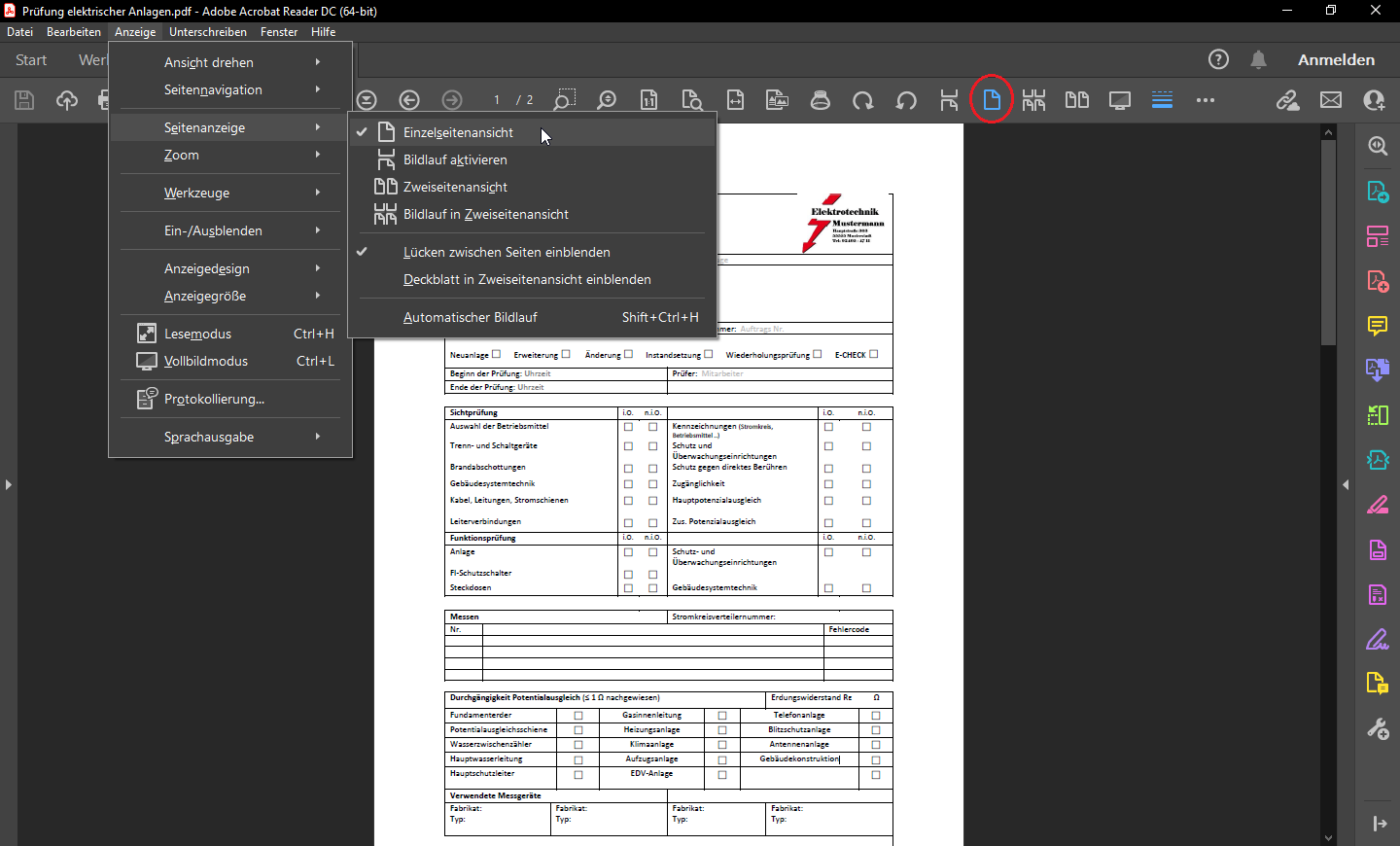
Task: Click the notification bell icon
Action: pyautogui.click(x=1258, y=59)
